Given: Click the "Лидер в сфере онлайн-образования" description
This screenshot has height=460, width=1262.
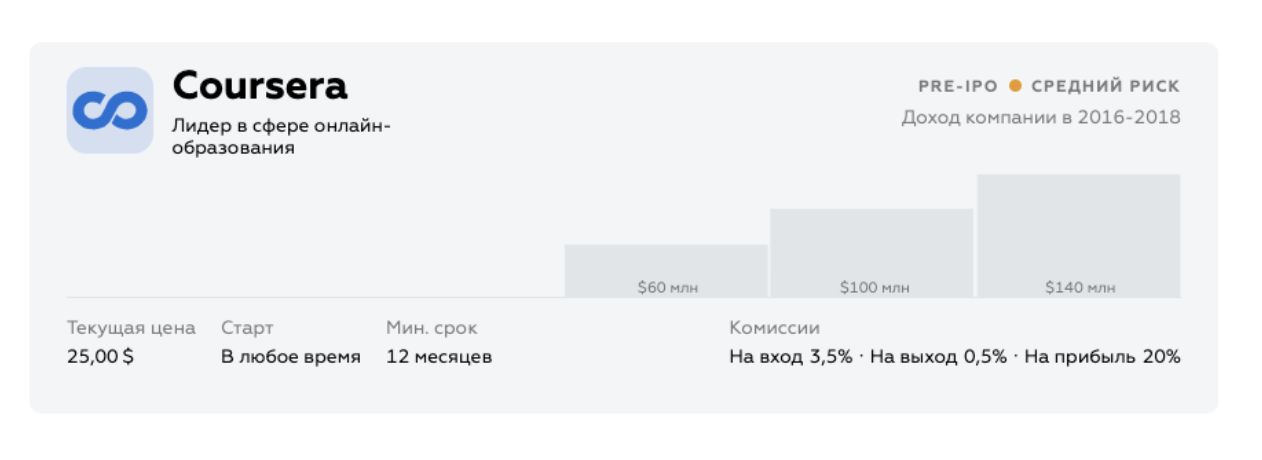Looking at the screenshot, I should tap(281, 137).
